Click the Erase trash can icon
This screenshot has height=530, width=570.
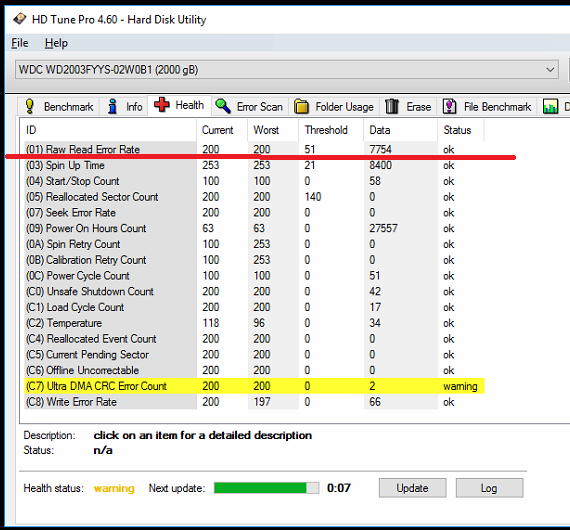tap(392, 106)
